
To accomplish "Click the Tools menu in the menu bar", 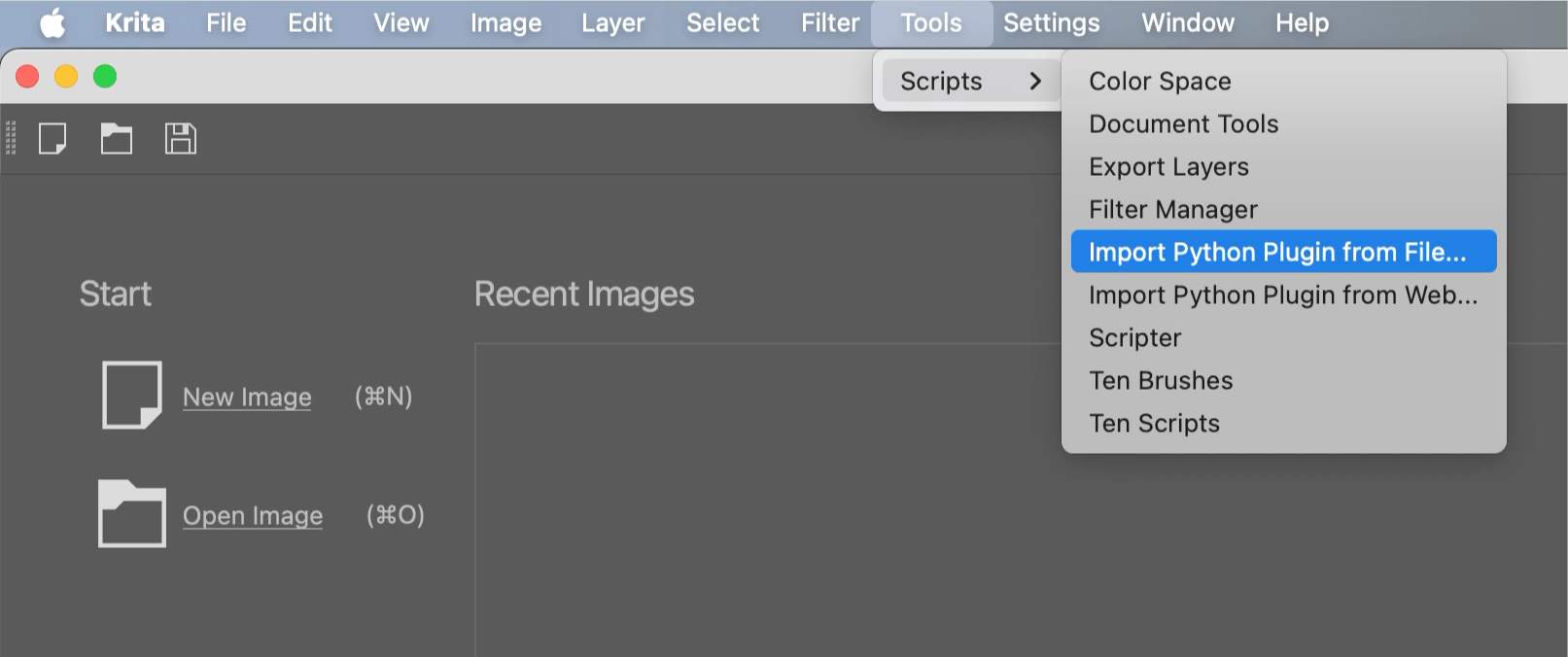I will [930, 22].
